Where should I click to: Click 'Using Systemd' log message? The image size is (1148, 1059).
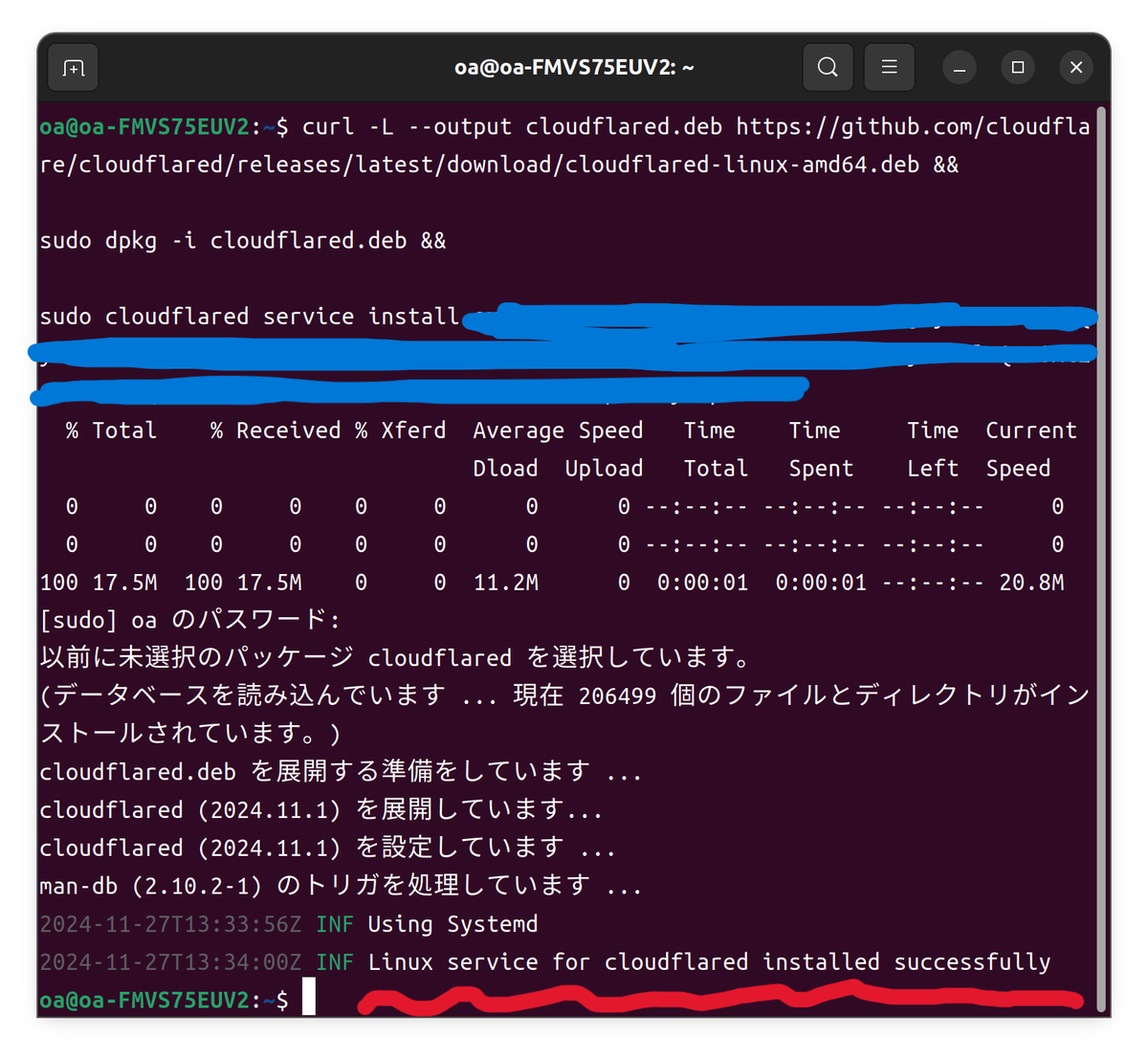(453, 924)
